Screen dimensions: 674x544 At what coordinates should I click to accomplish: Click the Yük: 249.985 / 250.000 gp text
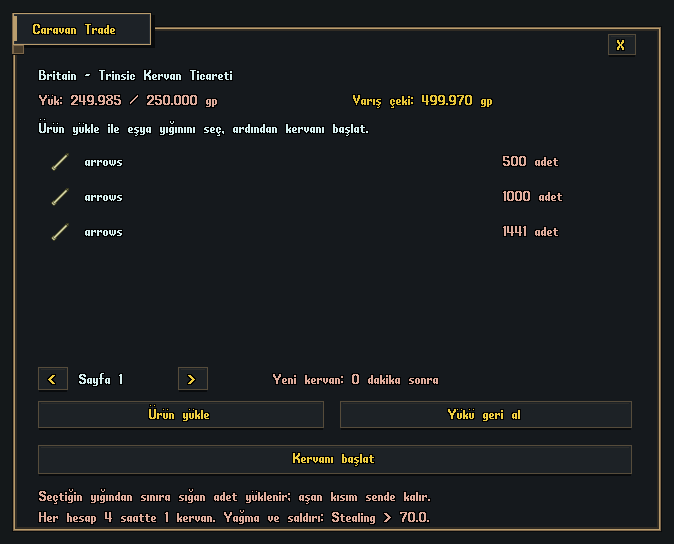[128, 101]
